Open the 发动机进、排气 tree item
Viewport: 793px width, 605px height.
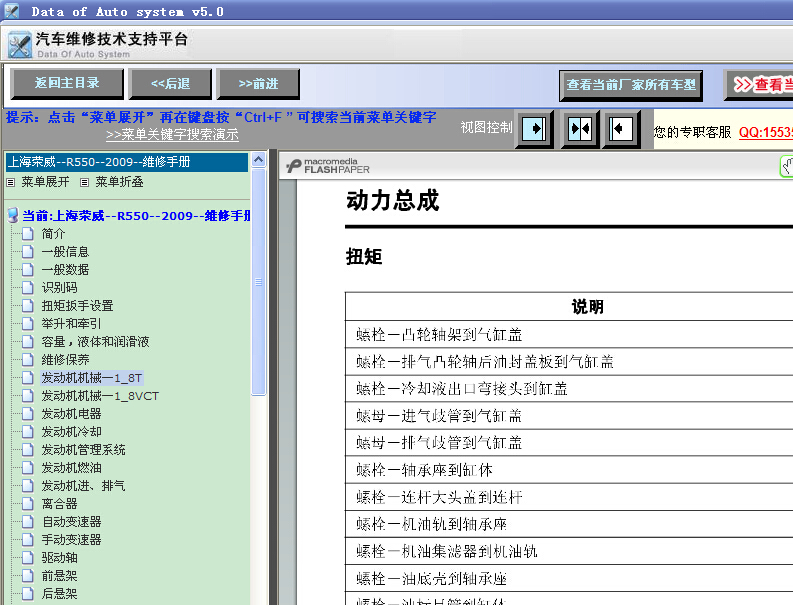click(83, 486)
